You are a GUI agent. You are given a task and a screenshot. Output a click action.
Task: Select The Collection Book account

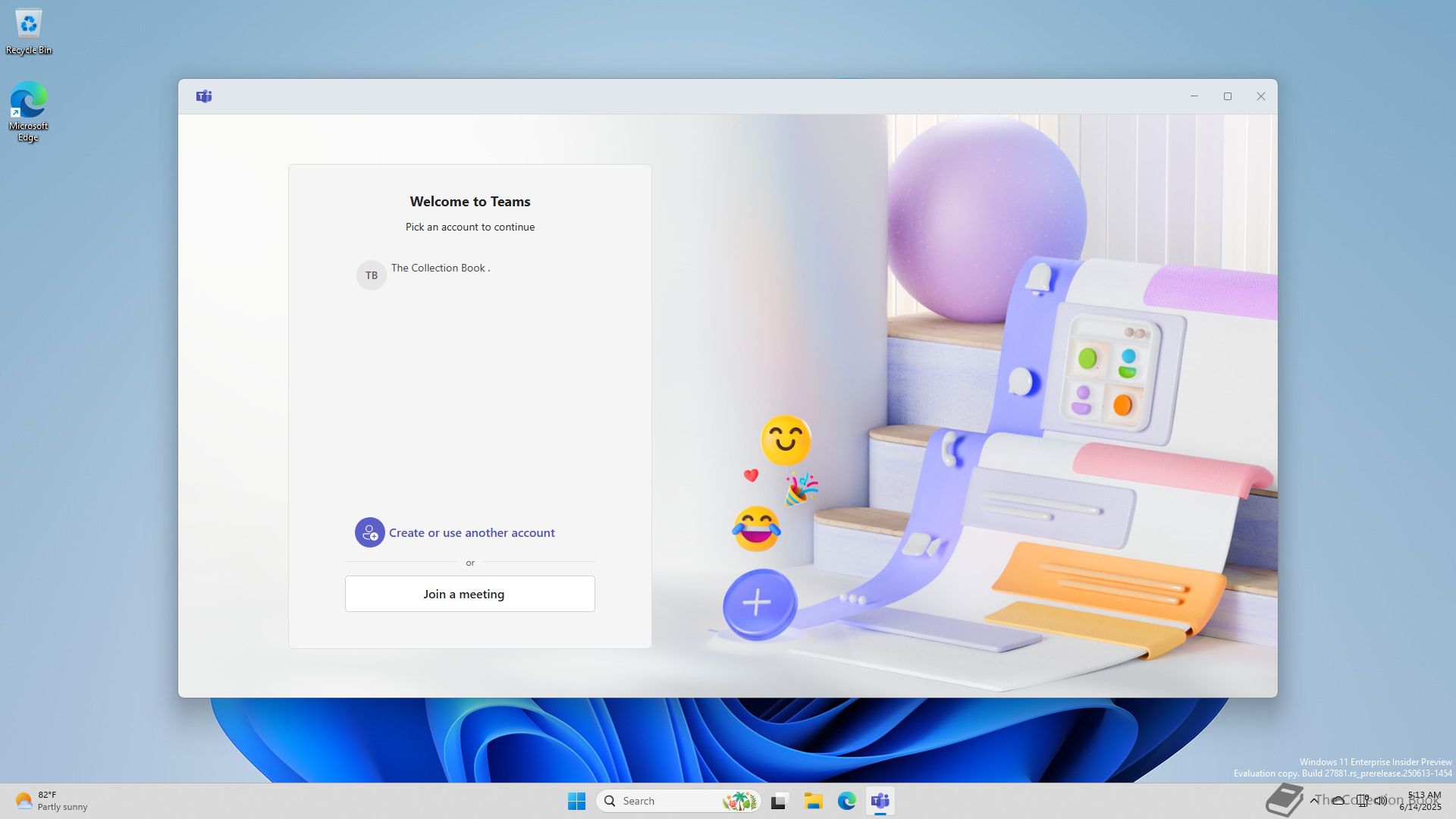coord(440,268)
